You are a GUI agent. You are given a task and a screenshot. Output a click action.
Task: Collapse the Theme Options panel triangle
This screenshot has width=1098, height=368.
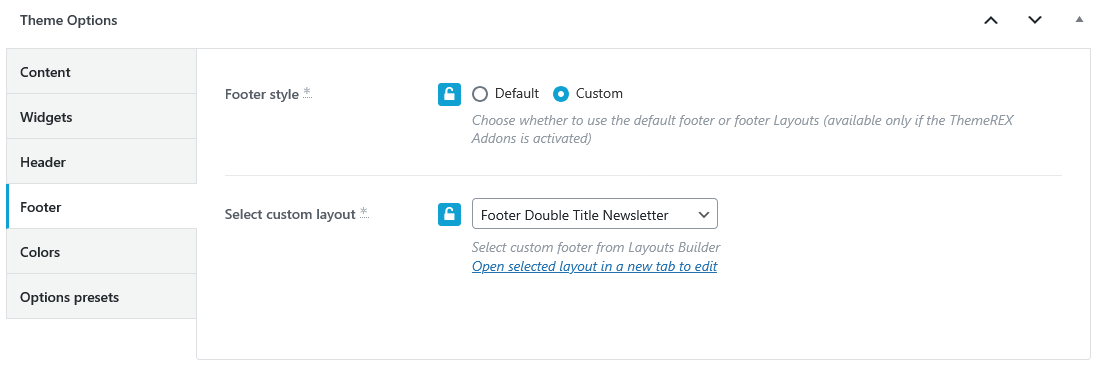pos(1079,20)
